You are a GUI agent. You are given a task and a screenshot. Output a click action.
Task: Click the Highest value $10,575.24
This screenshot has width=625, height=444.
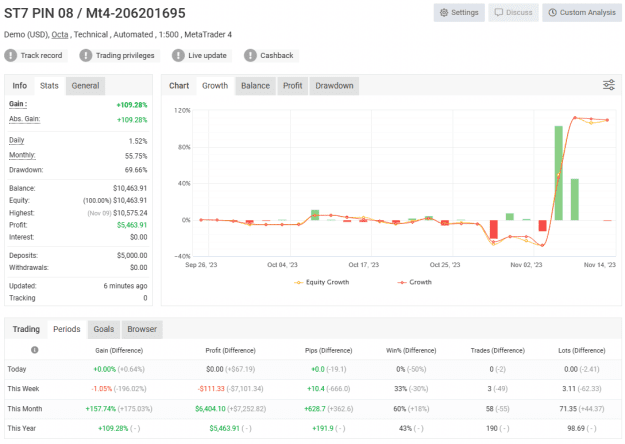point(130,213)
